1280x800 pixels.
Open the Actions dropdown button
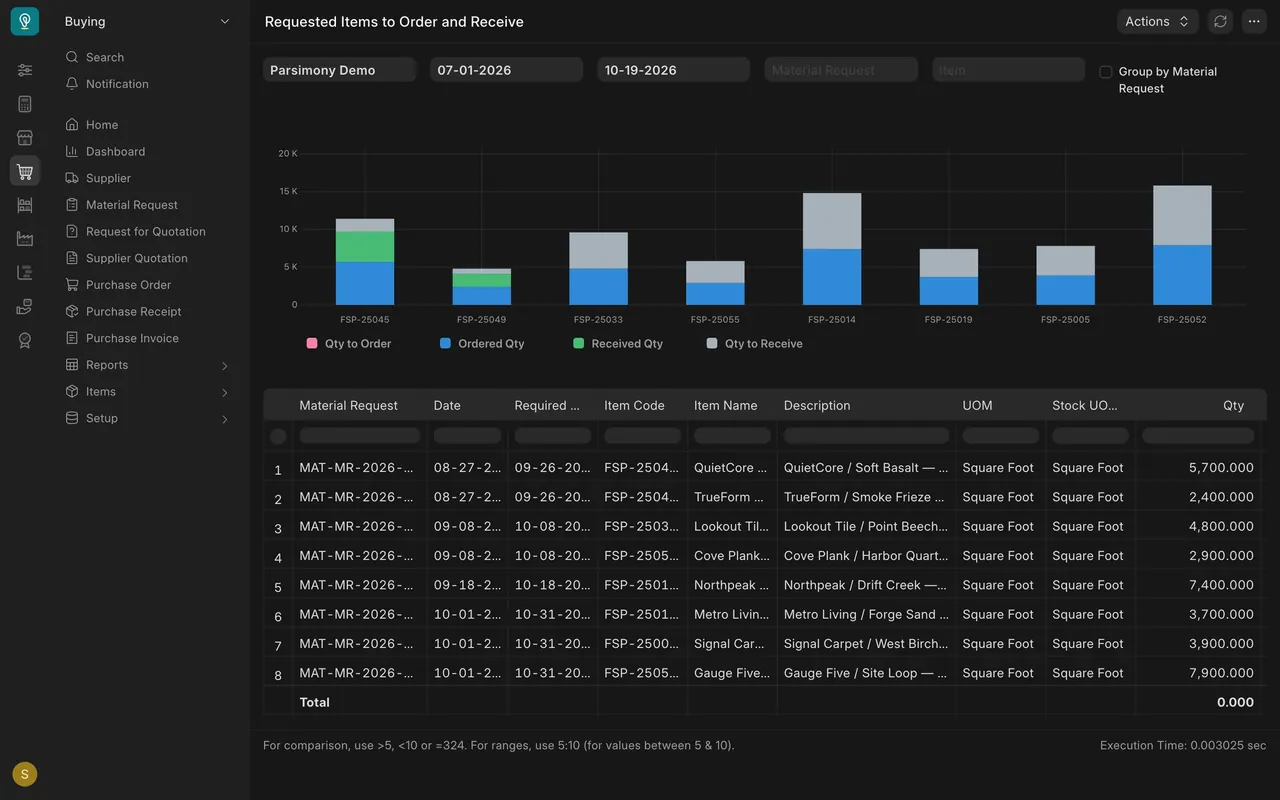1157,21
